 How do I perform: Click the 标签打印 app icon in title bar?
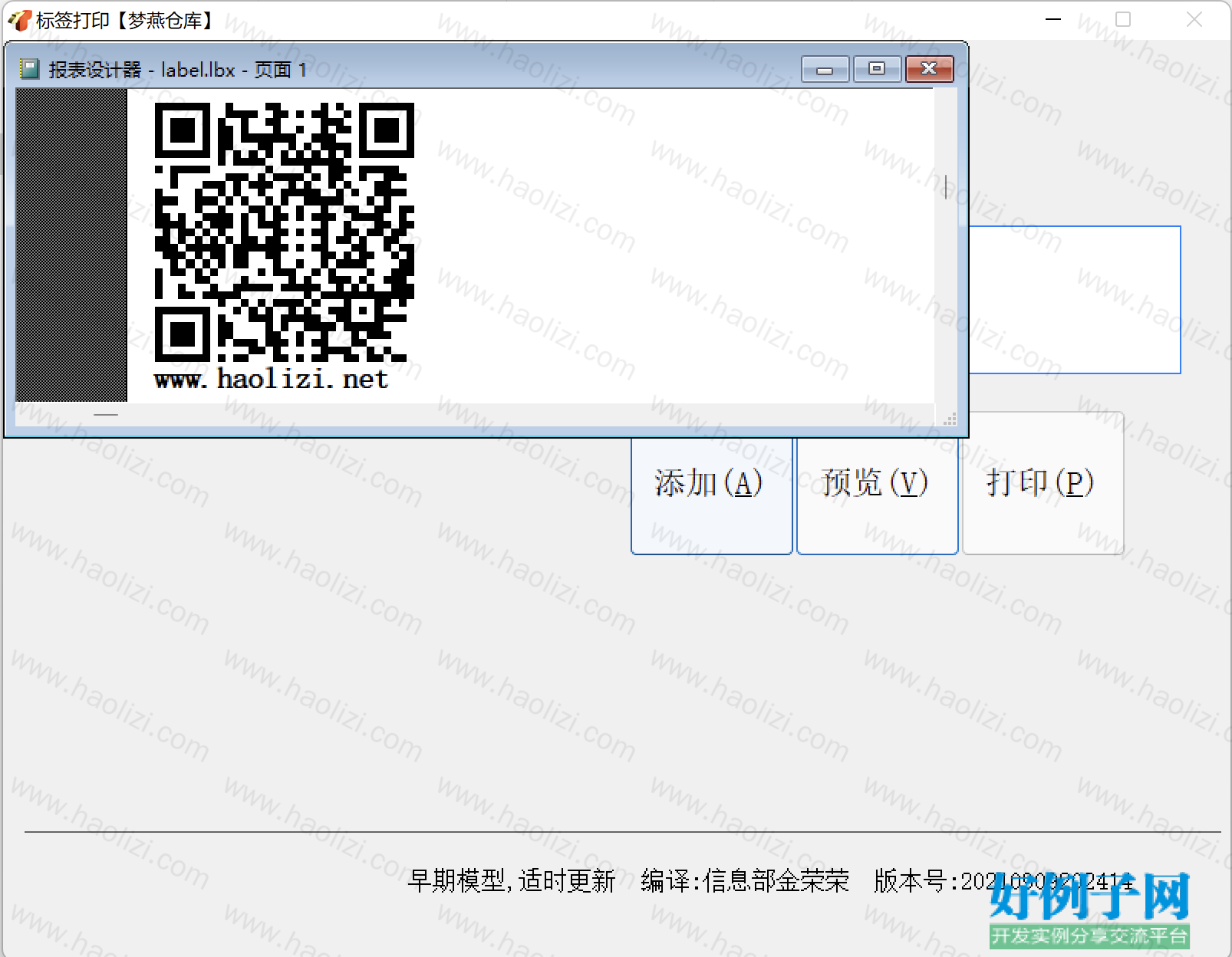pyautogui.click(x=20, y=20)
